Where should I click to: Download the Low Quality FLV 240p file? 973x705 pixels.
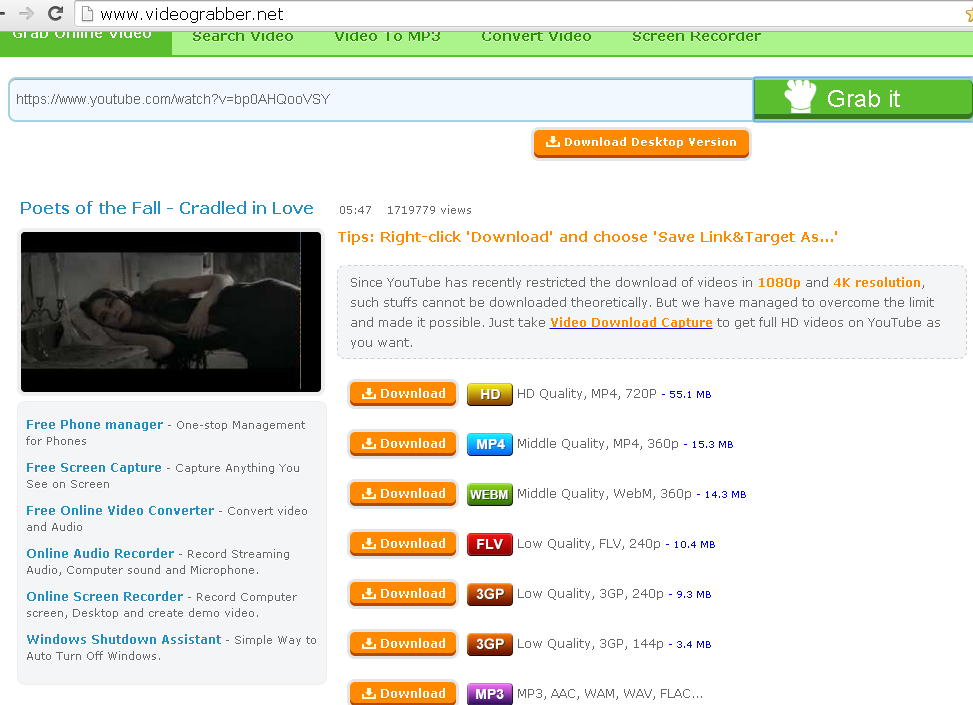(x=403, y=544)
